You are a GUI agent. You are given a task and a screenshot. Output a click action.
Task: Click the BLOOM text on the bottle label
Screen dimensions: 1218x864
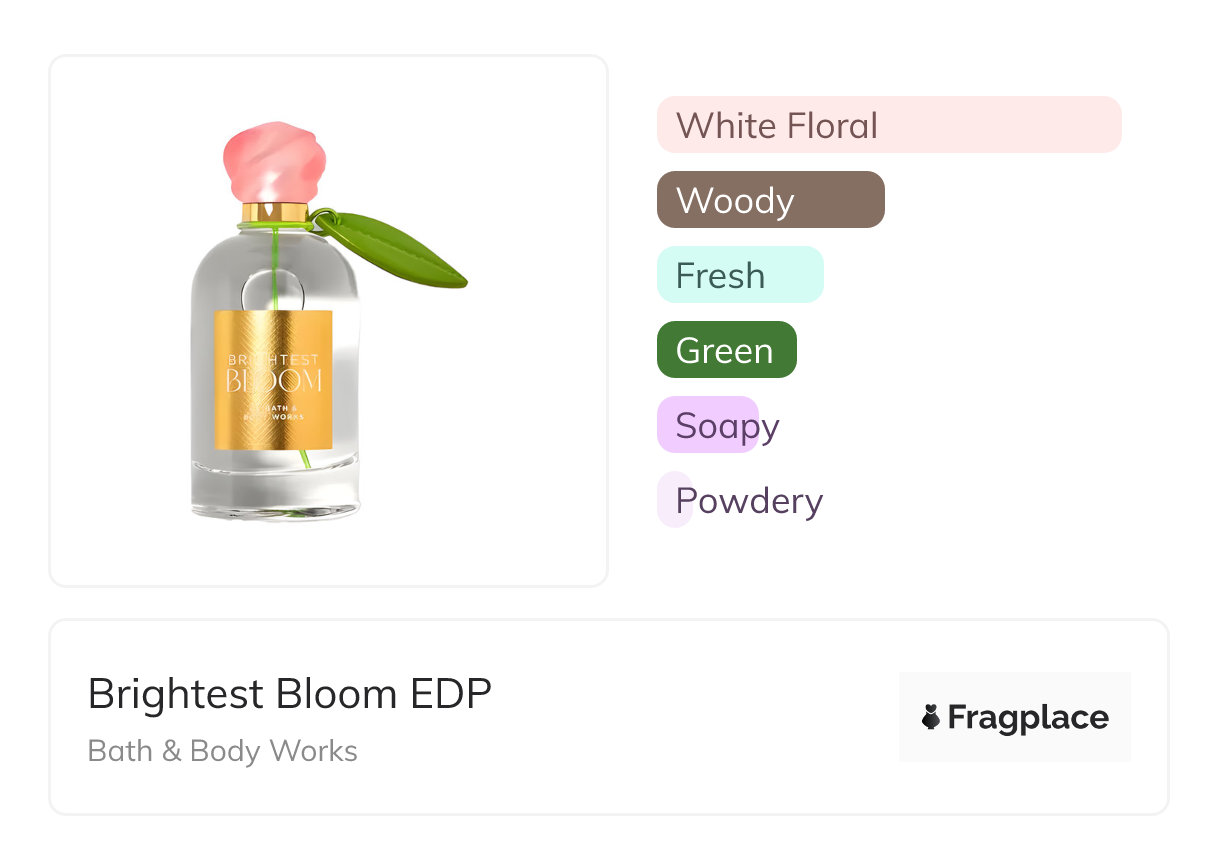273,380
